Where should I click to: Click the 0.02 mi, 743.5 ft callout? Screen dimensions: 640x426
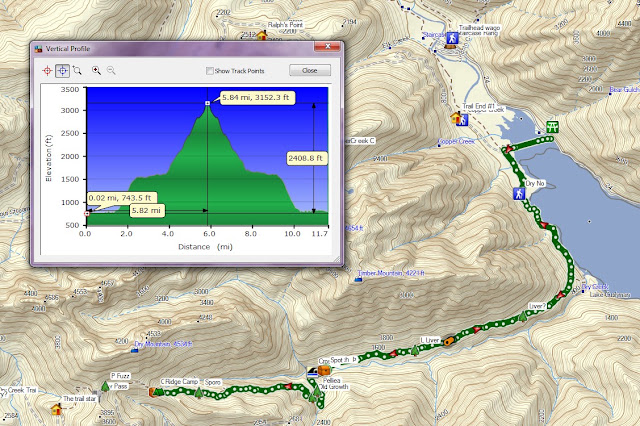pos(120,198)
